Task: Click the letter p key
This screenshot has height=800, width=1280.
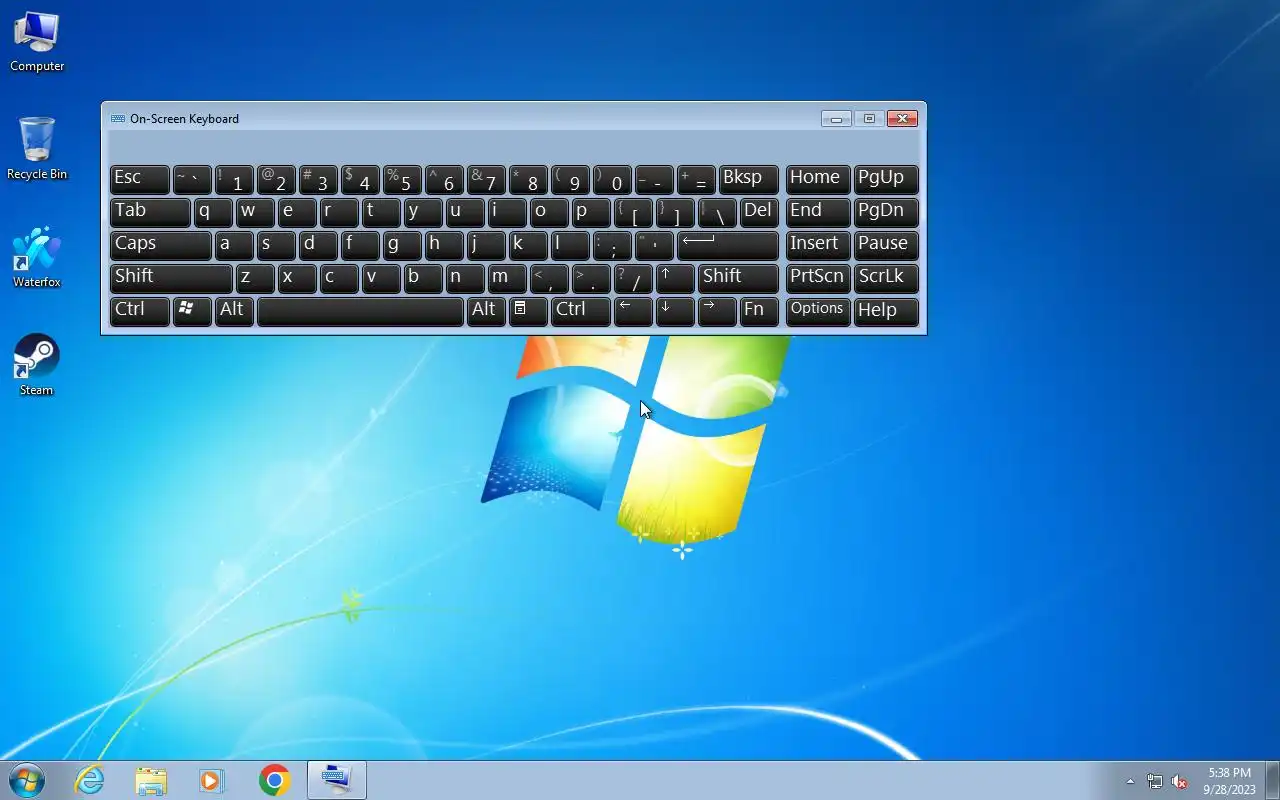Action: point(591,212)
